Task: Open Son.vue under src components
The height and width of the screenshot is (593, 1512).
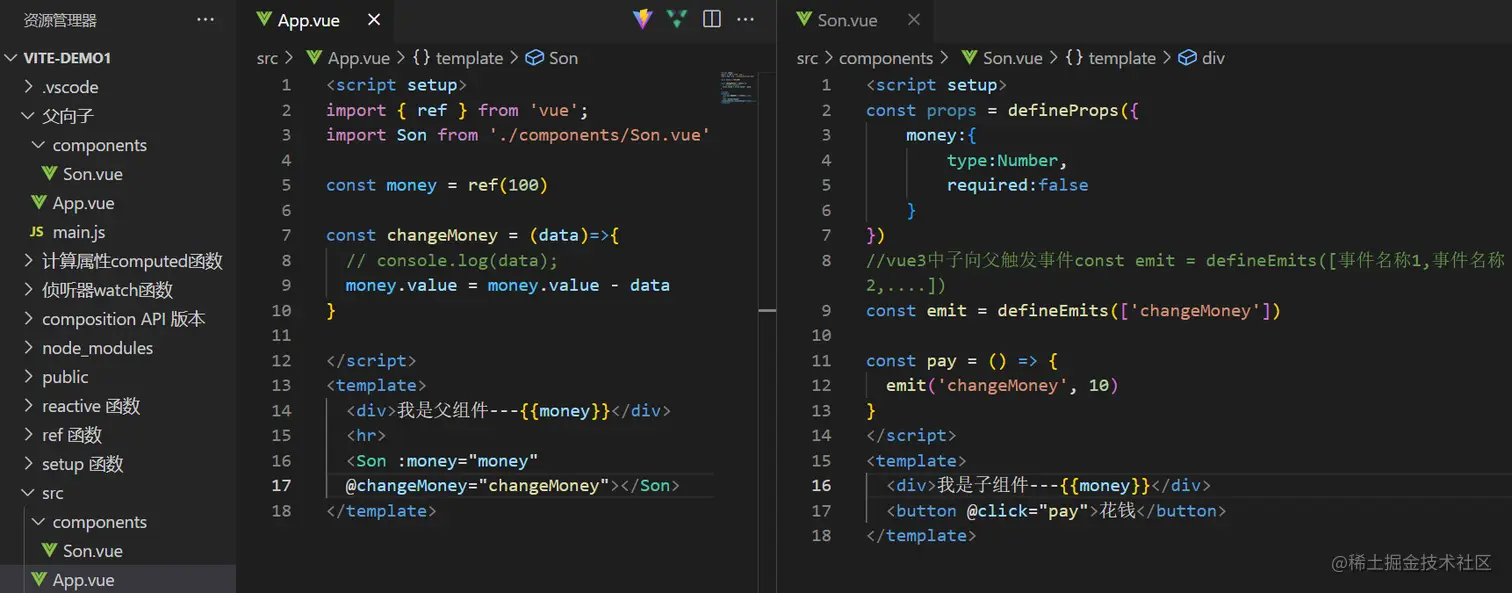Action: point(118,551)
